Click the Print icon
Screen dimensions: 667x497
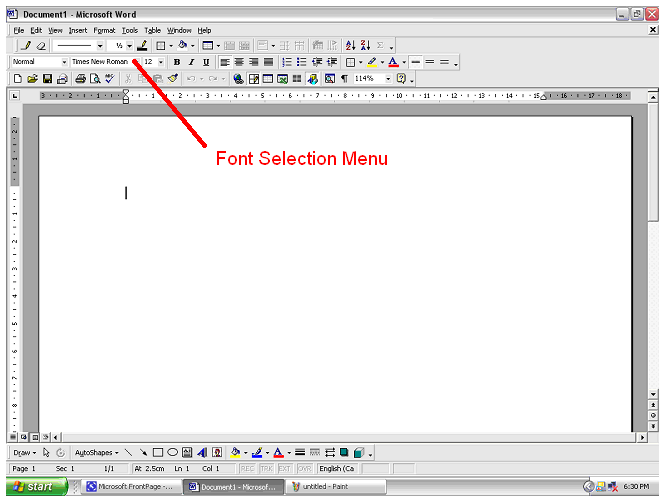click(x=80, y=78)
